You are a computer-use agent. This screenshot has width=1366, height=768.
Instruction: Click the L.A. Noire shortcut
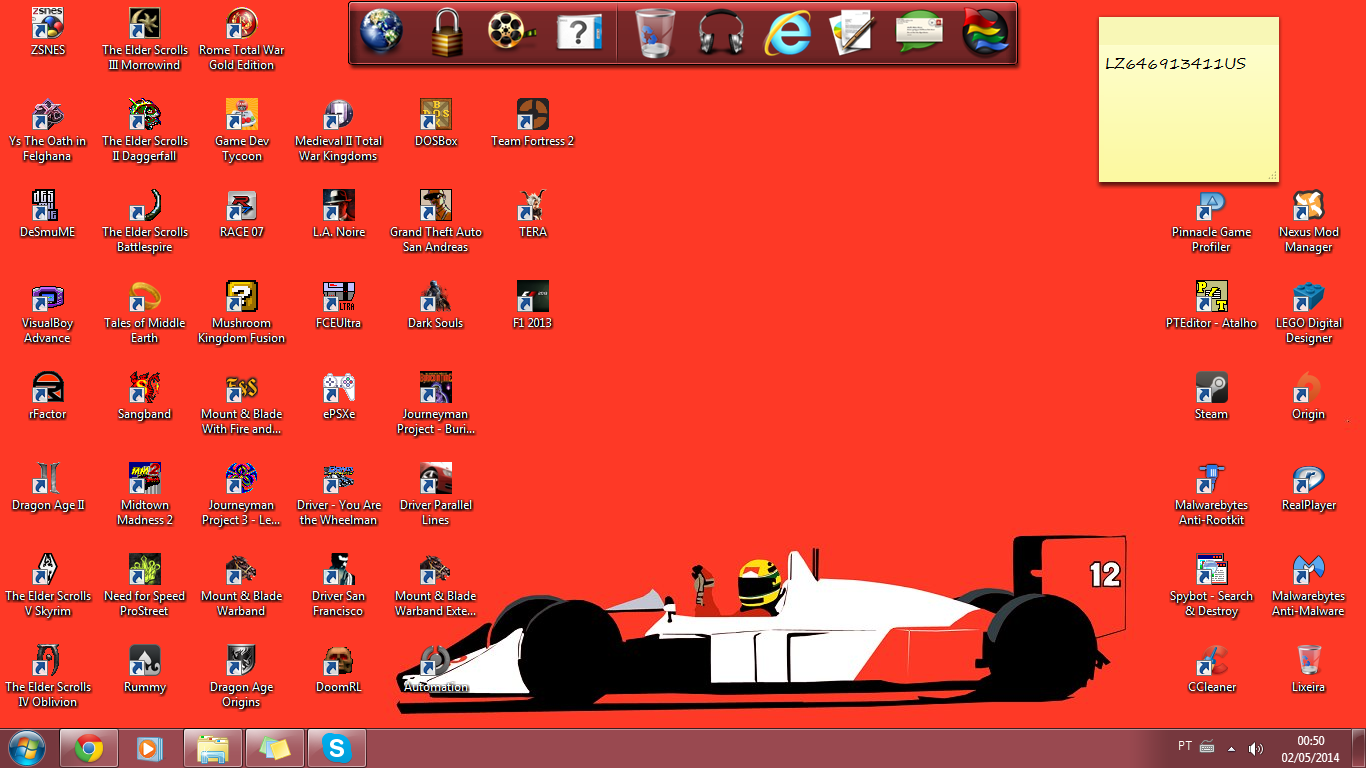click(339, 205)
